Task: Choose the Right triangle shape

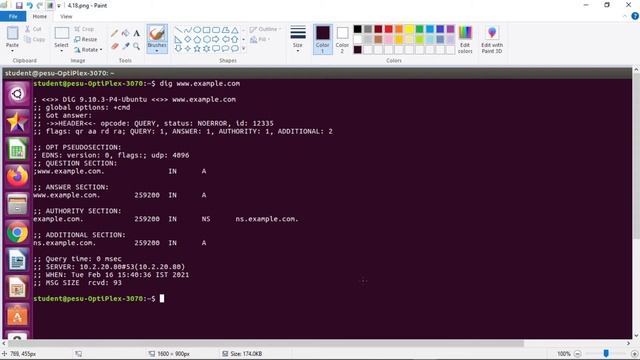Action: pos(178,40)
